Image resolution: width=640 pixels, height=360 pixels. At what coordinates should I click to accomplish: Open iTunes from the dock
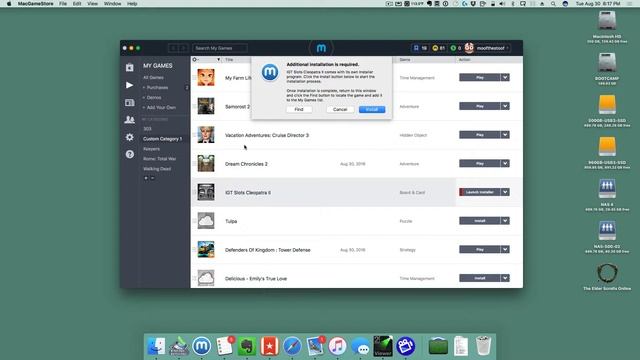point(337,346)
